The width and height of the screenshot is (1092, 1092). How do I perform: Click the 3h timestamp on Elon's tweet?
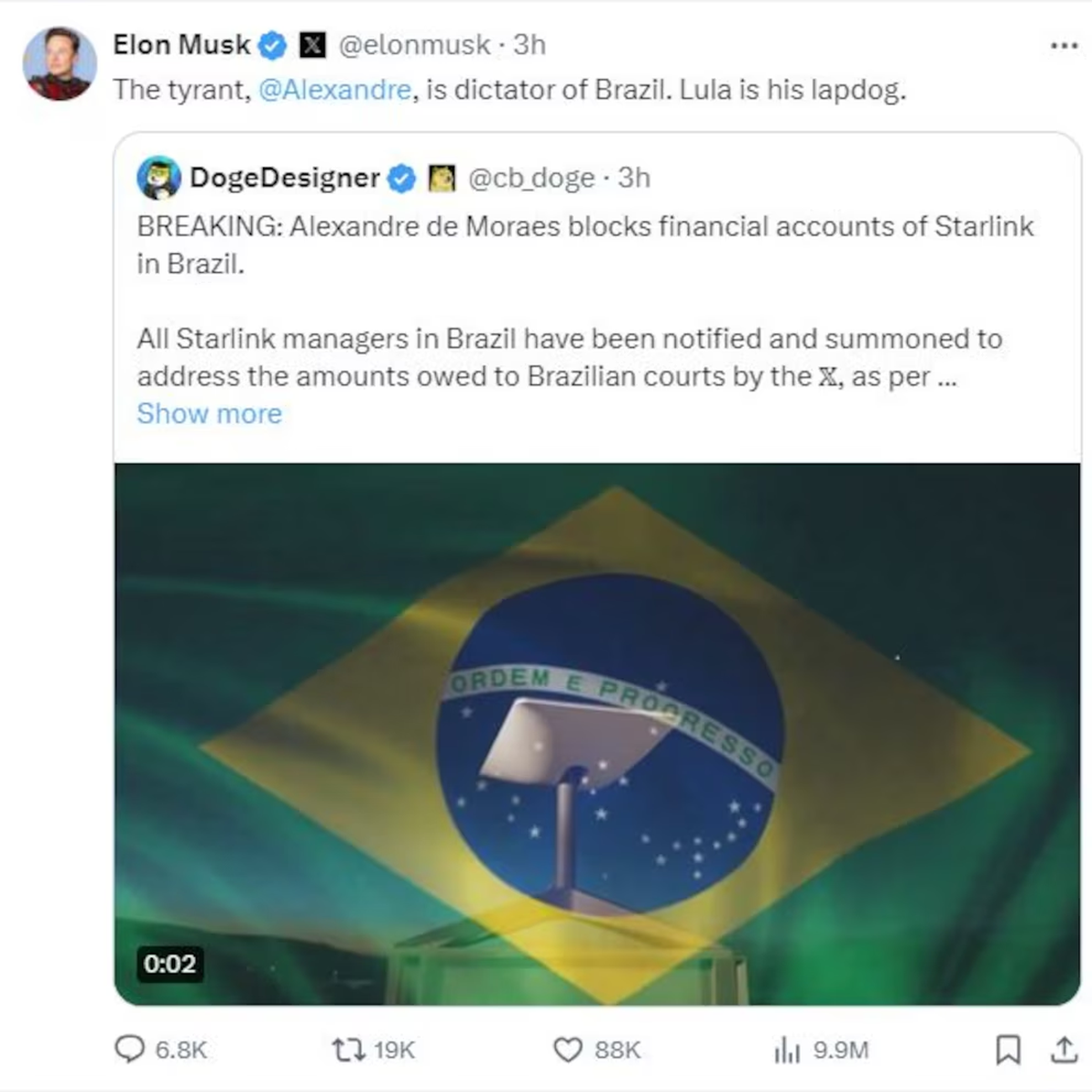coord(531,44)
